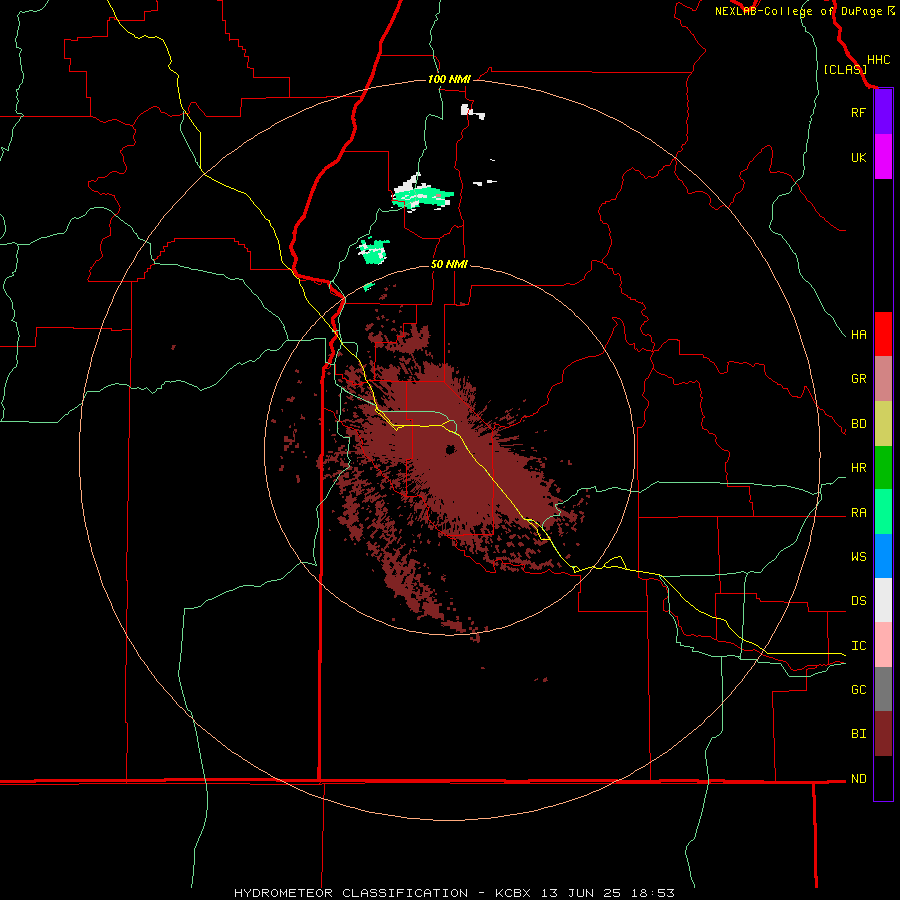
Task: Click the brown BI legend color swatch
Action: point(883,734)
